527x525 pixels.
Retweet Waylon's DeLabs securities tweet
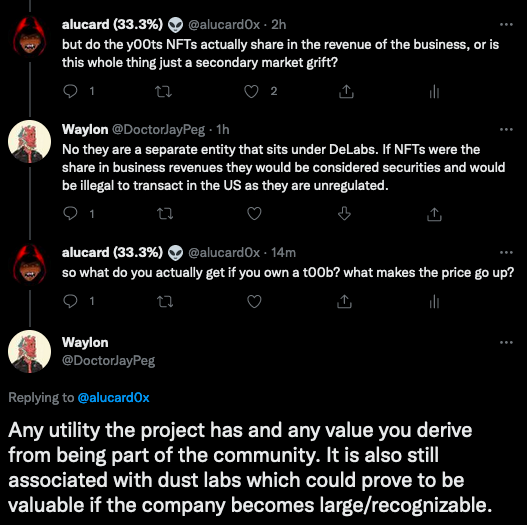pyautogui.click(x=165, y=214)
